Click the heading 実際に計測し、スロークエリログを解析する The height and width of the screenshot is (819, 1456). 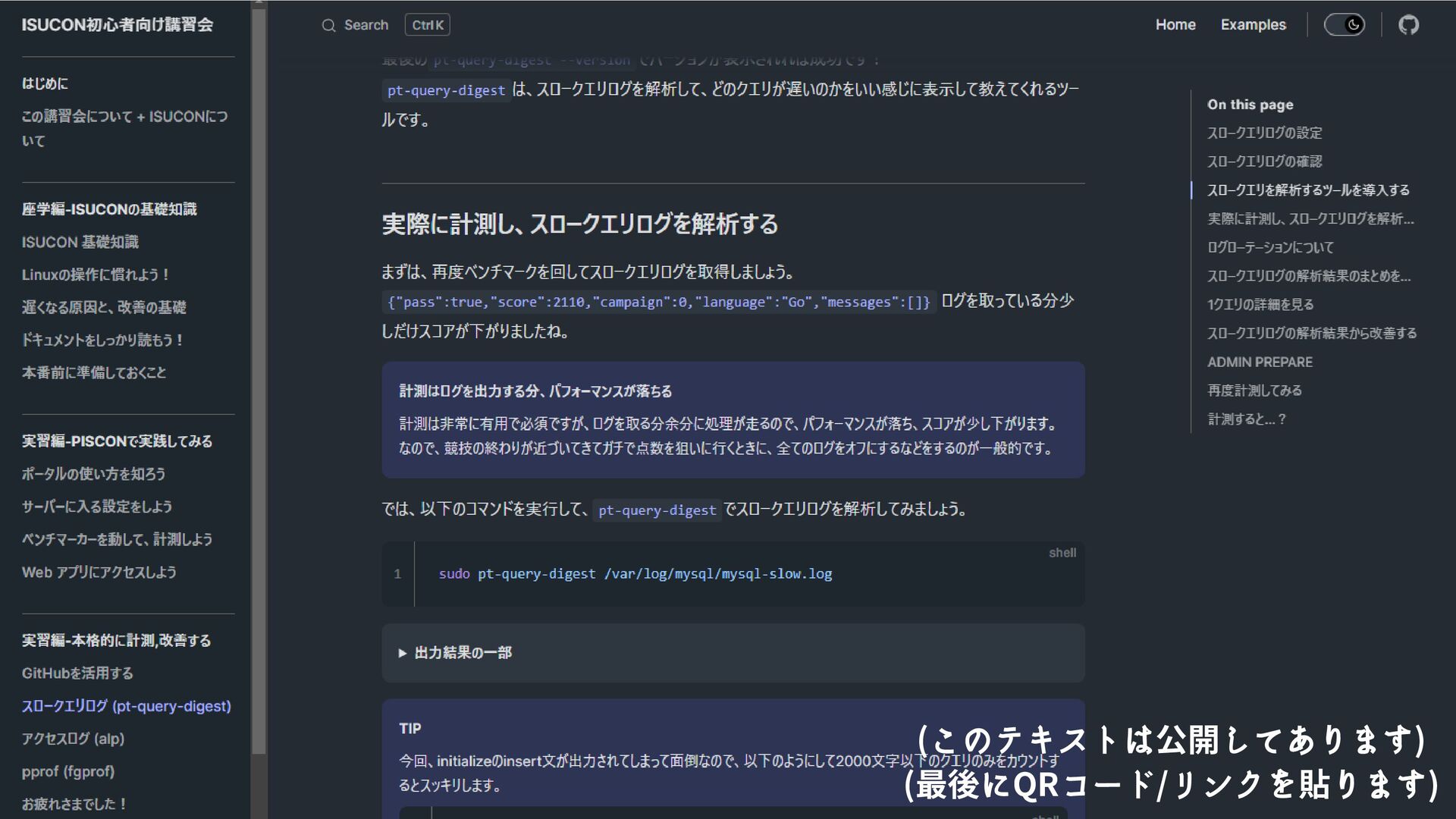[580, 224]
